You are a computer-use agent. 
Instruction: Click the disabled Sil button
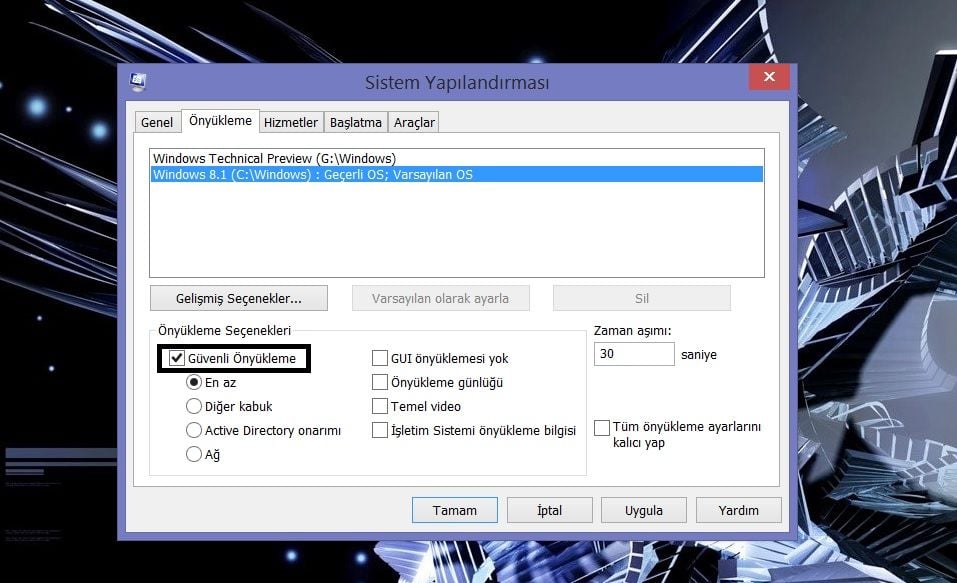(641, 299)
